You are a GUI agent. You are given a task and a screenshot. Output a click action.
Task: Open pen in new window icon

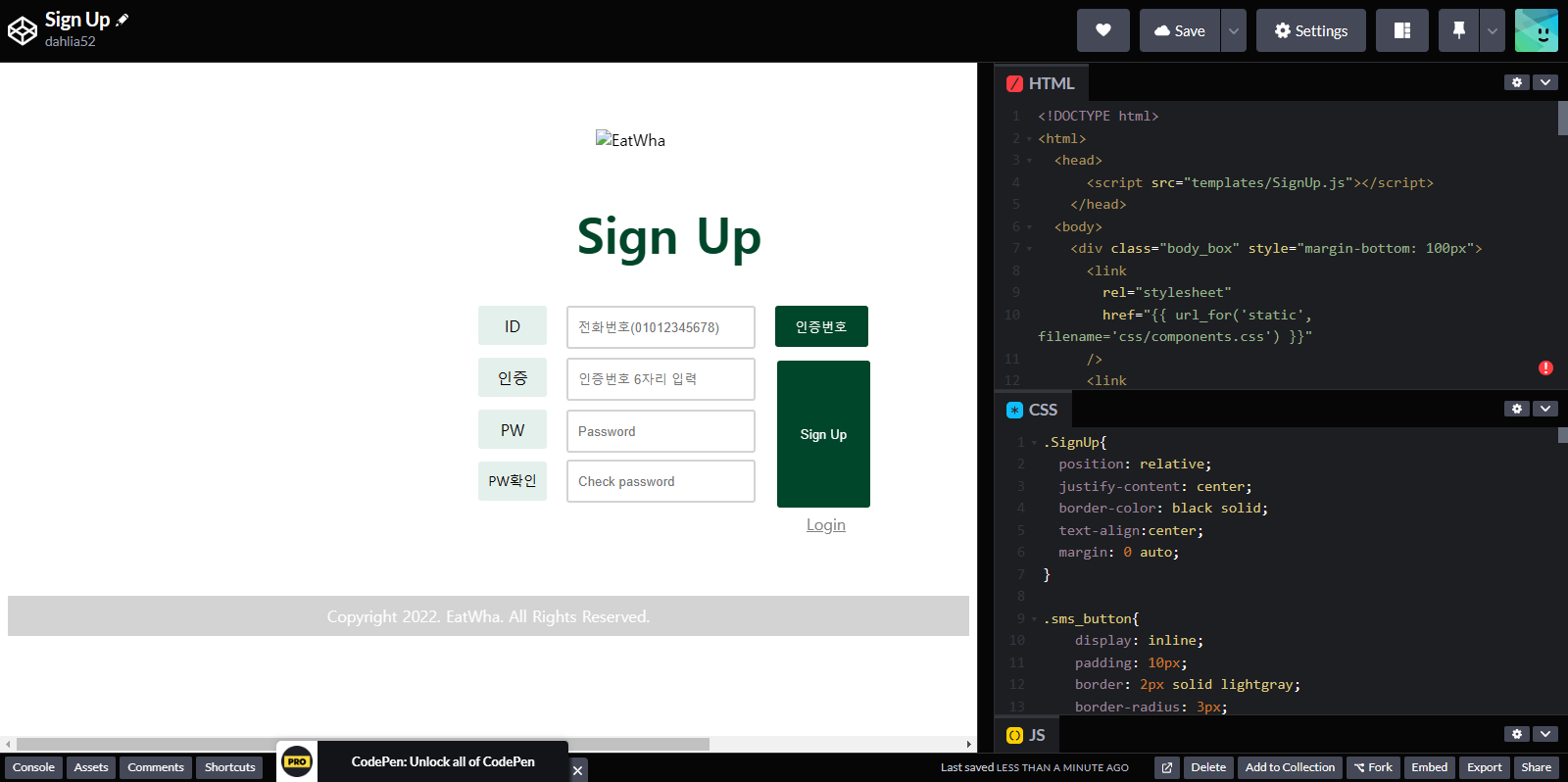click(1167, 767)
